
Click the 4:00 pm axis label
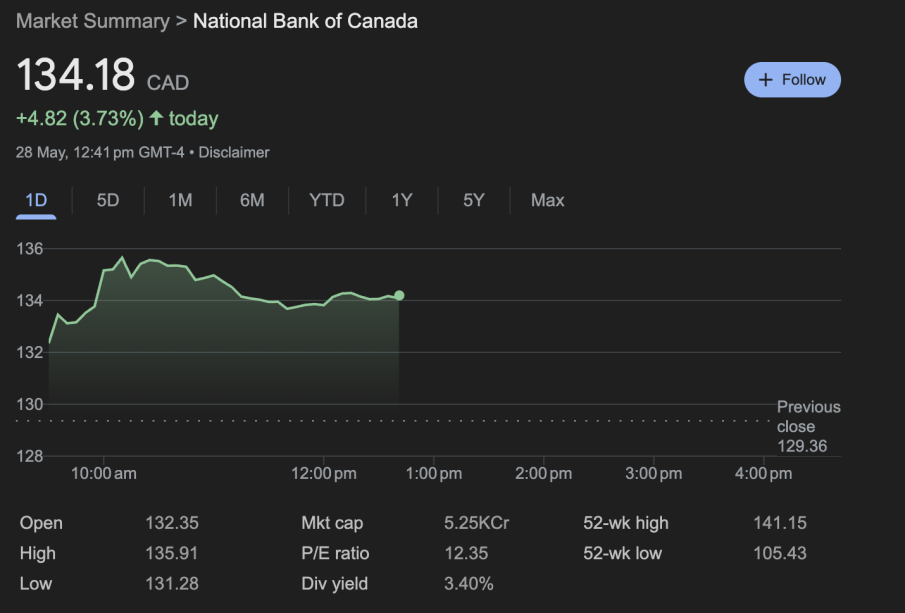[764, 474]
